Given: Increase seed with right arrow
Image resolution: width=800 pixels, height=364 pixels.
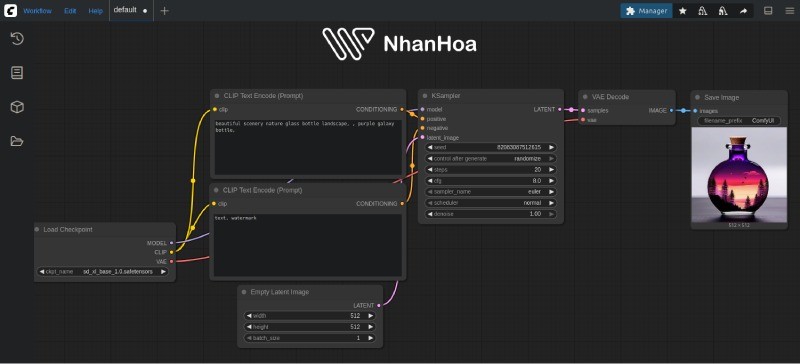Looking at the screenshot, I should 551,148.
